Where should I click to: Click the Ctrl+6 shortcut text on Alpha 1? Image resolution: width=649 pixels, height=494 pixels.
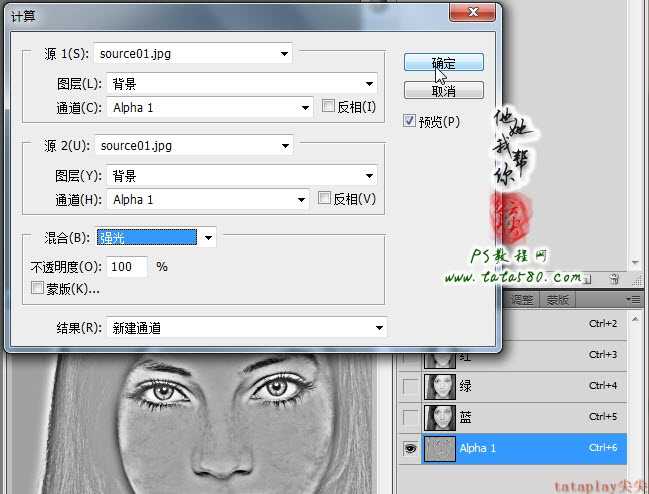[603, 448]
